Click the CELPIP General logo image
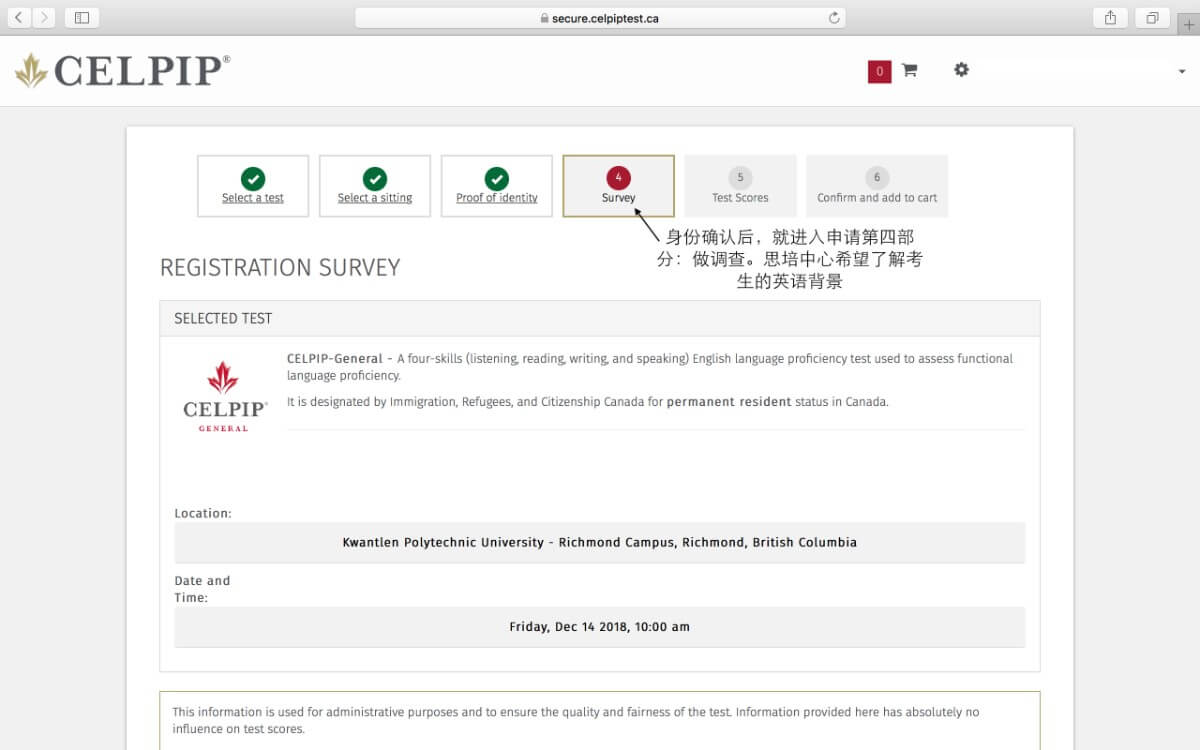This screenshot has width=1200, height=750. pyautogui.click(x=225, y=396)
